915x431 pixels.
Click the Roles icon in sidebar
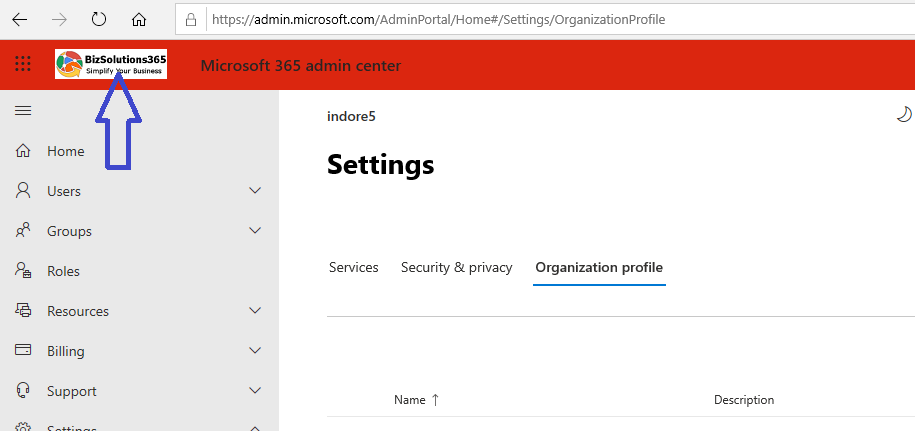[23, 271]
